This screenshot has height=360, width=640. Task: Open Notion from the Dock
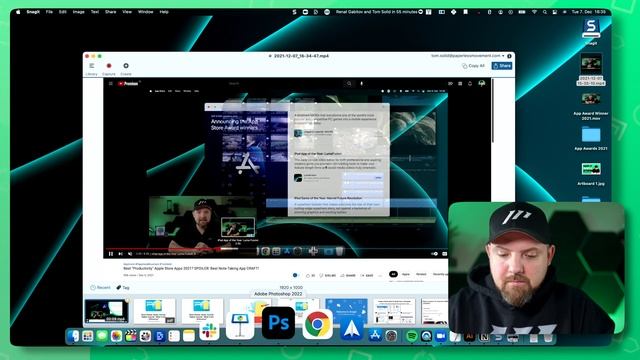[484, 337]
